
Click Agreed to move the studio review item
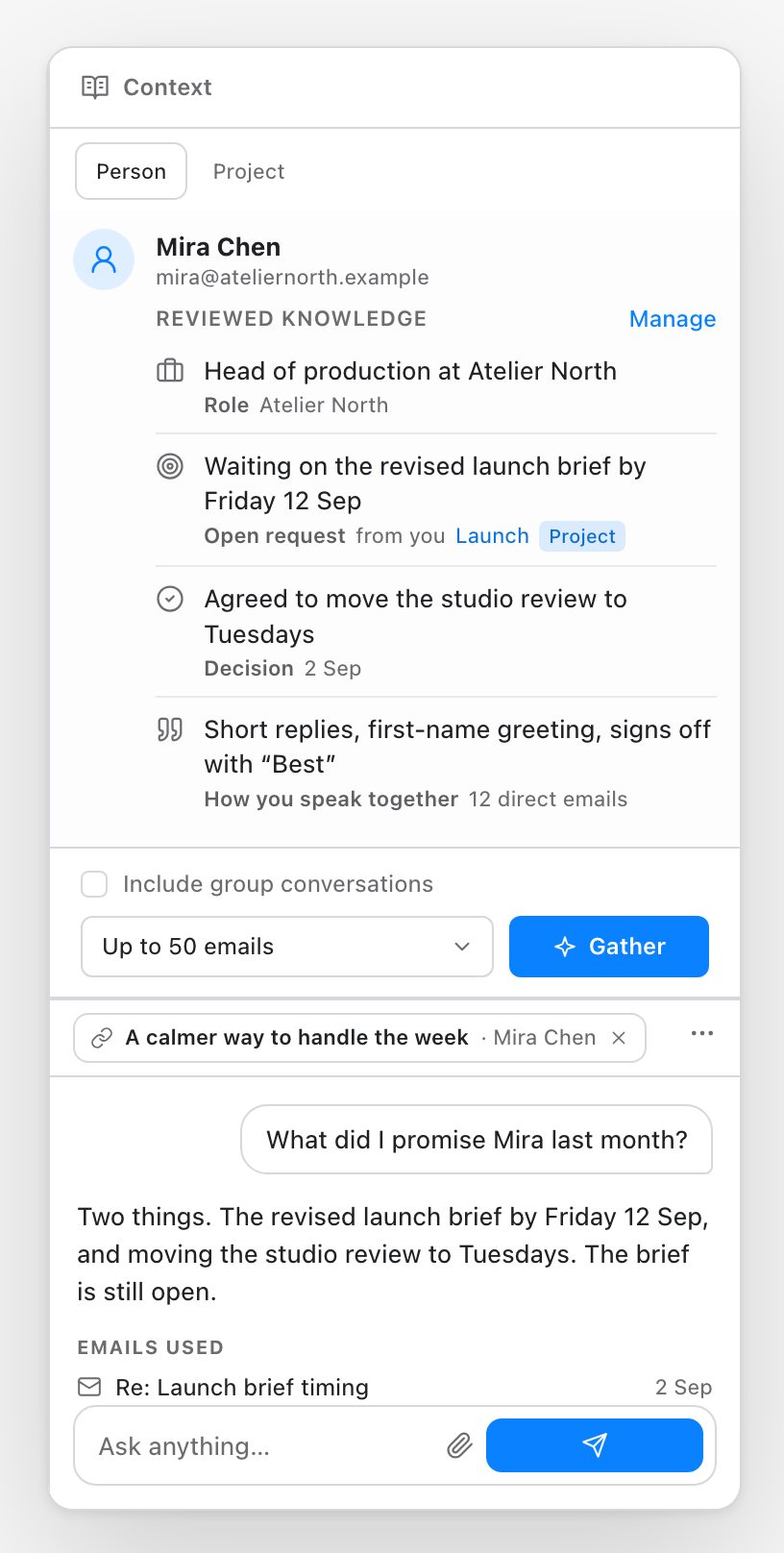(x=415, y=616)
